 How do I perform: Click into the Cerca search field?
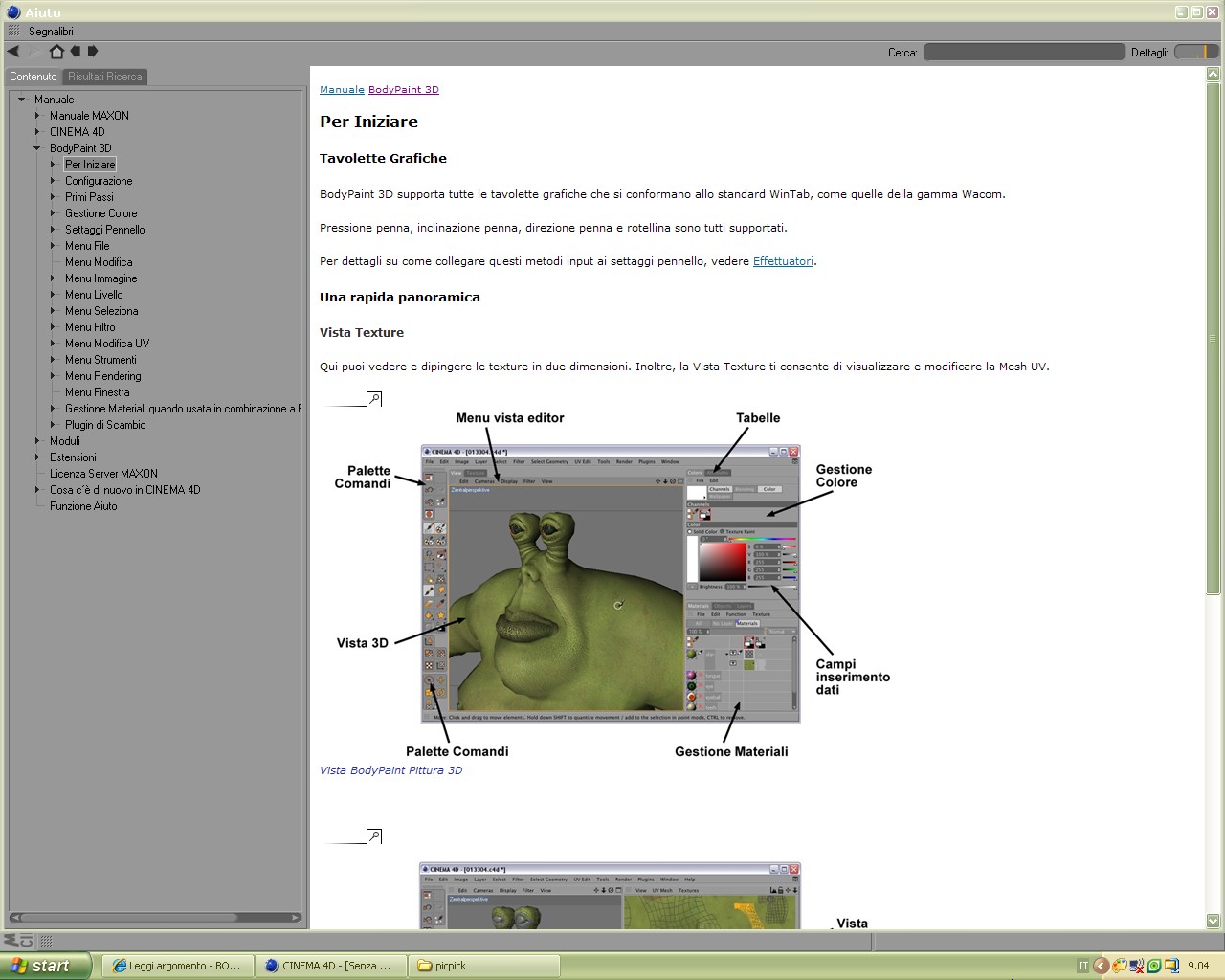coord(1023,52)
